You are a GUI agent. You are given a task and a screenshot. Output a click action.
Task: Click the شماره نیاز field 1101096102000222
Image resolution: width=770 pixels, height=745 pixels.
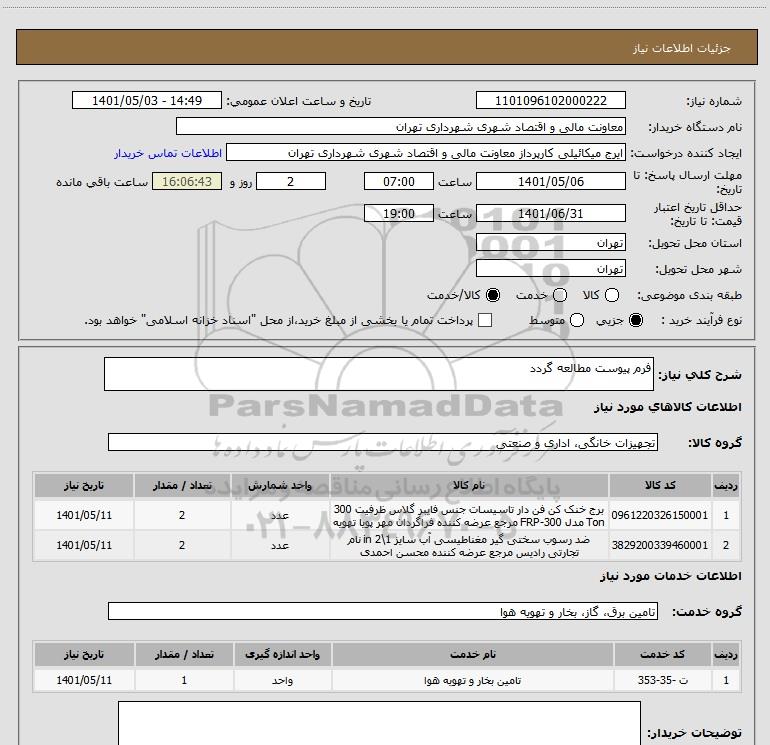(x=550, y=100)
